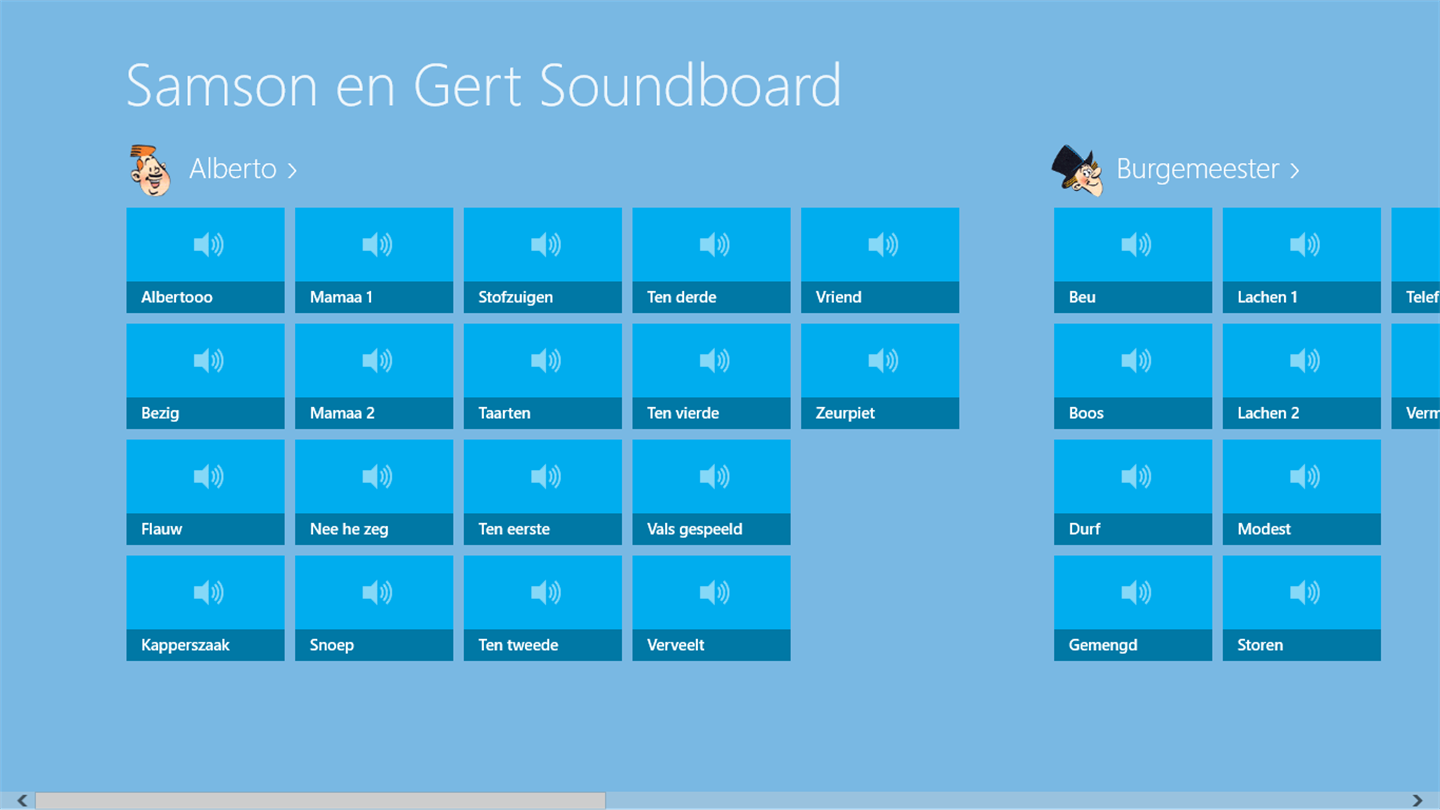Play the Zeurpiet sound tile
This screenshot has height=810, width=1440.
880,376
